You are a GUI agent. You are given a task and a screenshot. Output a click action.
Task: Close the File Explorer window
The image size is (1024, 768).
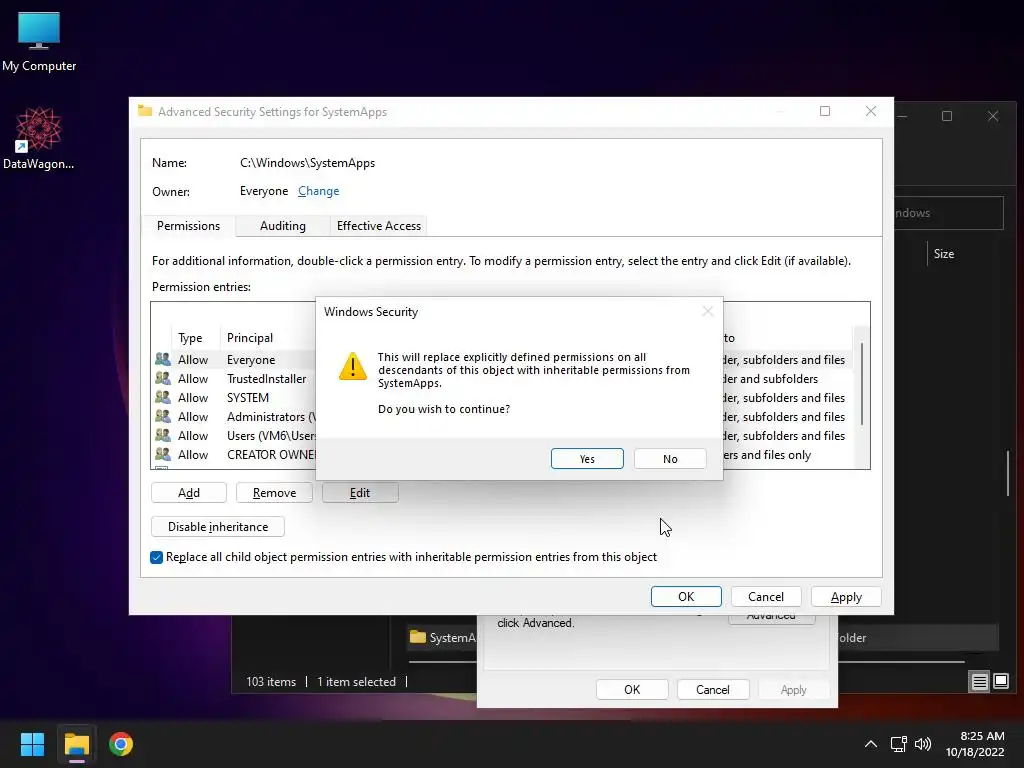tap(993, 116)
